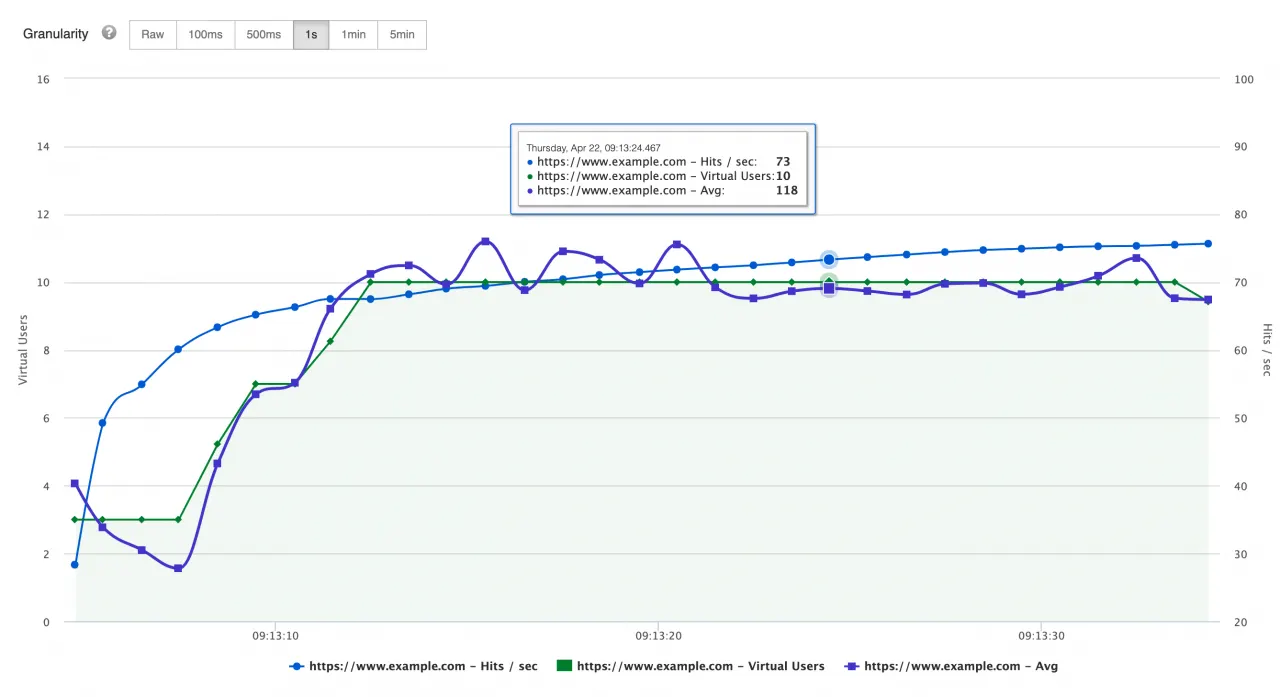1280x697 pixels.
Task: Select 1s granularity
Action: pyautogui.click(x=311, y=34)
